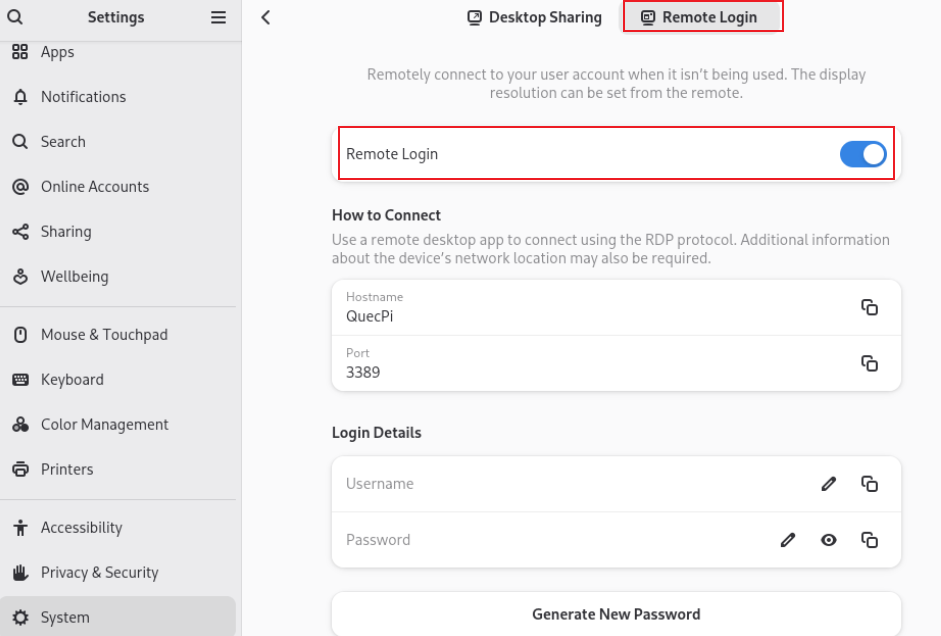Image resolution: width=941 pixels, height=636 pixels.
Task: Switch to the Desktop Sharing tab
Action: click(535, 17)
